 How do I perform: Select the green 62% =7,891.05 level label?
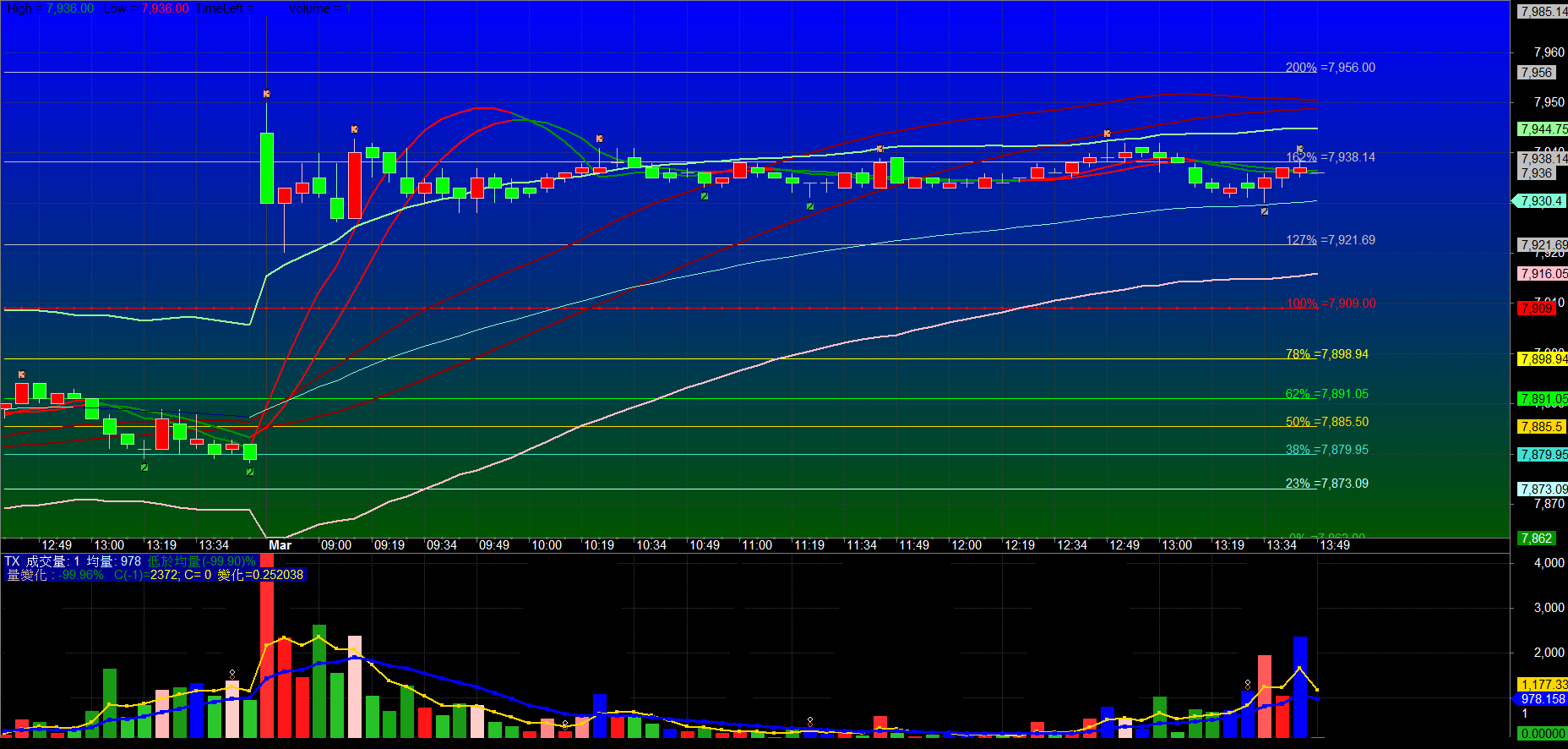[x=1326, y=394]
